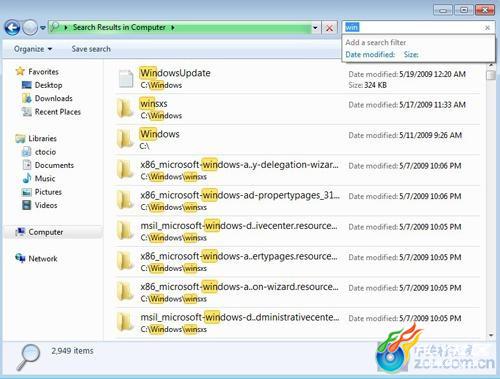The image size is (500, 379).
Task: Open Recent Places in sidebar
Action: 58,112
